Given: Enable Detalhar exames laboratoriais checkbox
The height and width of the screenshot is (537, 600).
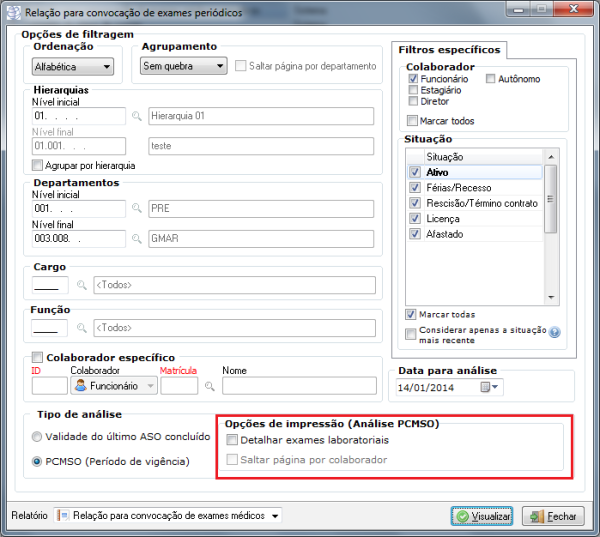Looking at the screenshot, I should (232, 440).
